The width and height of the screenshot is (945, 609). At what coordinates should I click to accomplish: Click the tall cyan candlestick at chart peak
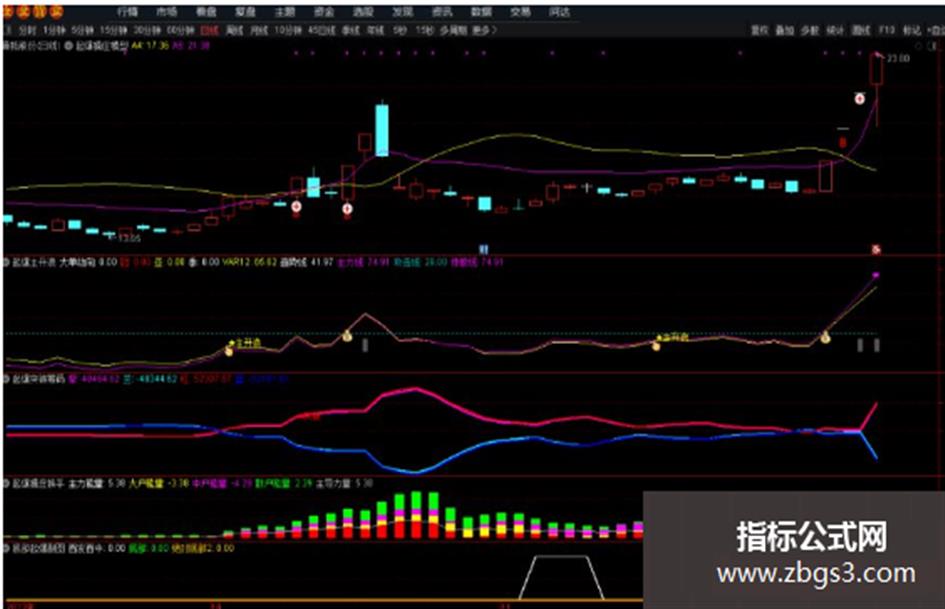coord(381,130)
